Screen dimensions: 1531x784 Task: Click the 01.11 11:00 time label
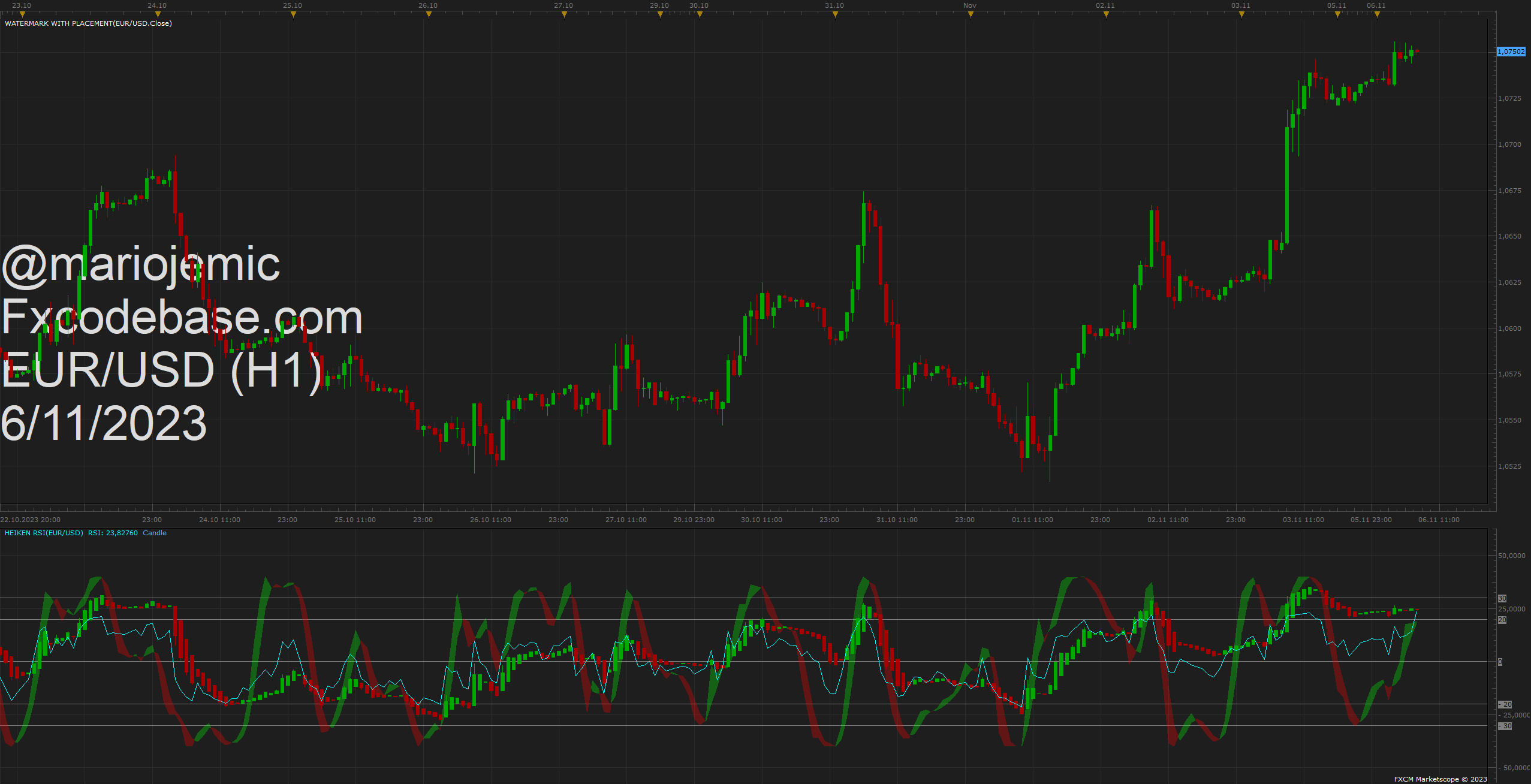[x=1032, y=520]
